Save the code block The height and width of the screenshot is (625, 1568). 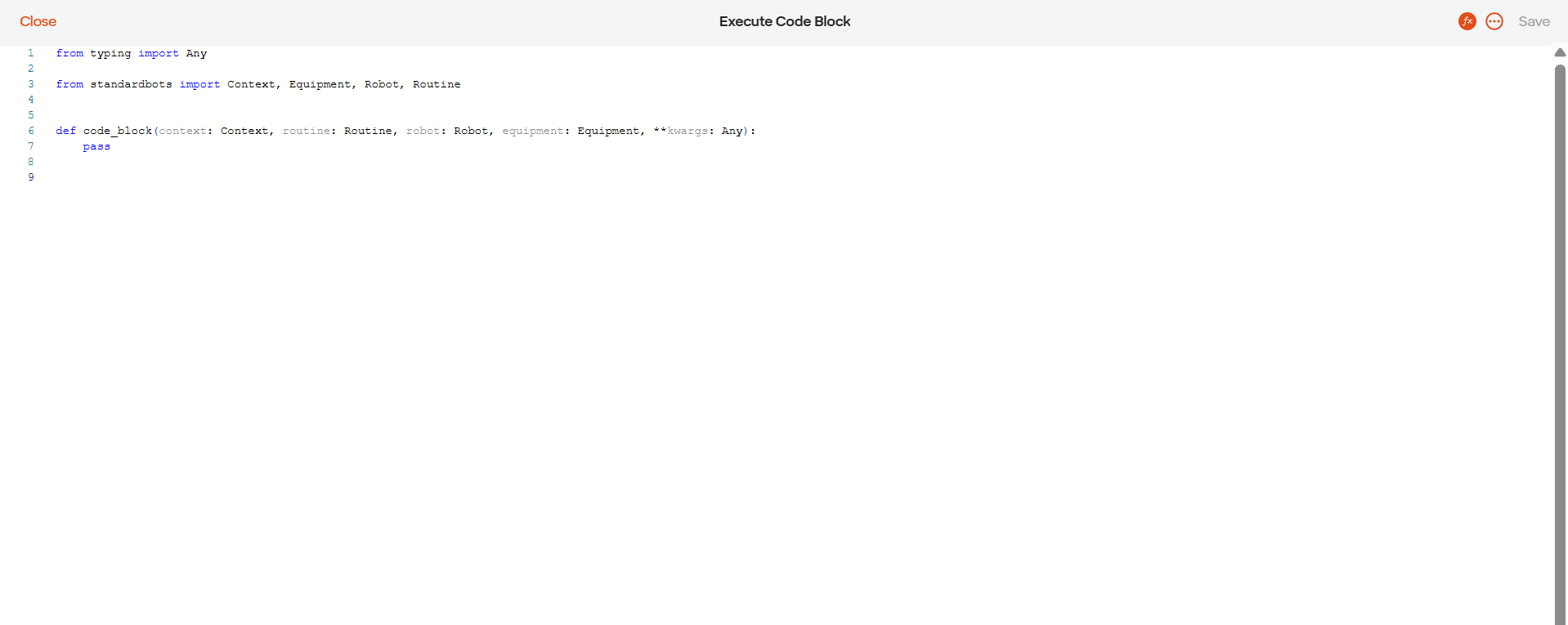[x=1534, y=21]
